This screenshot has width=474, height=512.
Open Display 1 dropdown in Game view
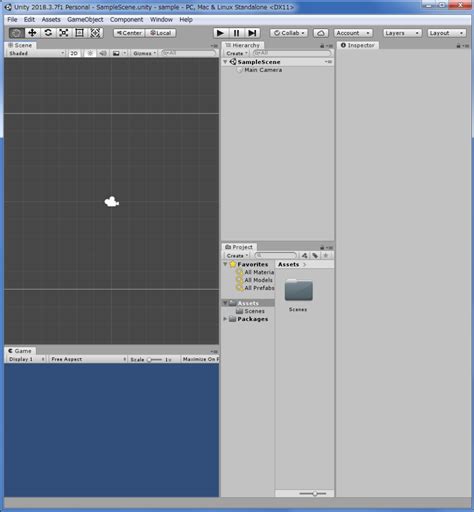point(26,359)
